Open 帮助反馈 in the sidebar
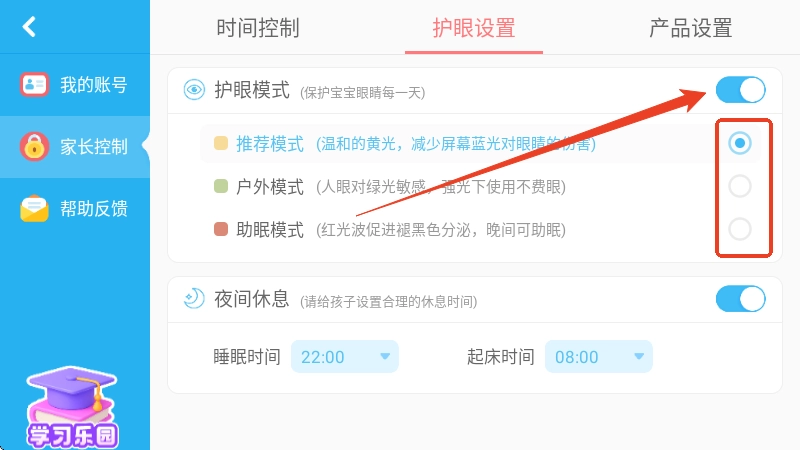800x450 pixels. coord(92,209)
